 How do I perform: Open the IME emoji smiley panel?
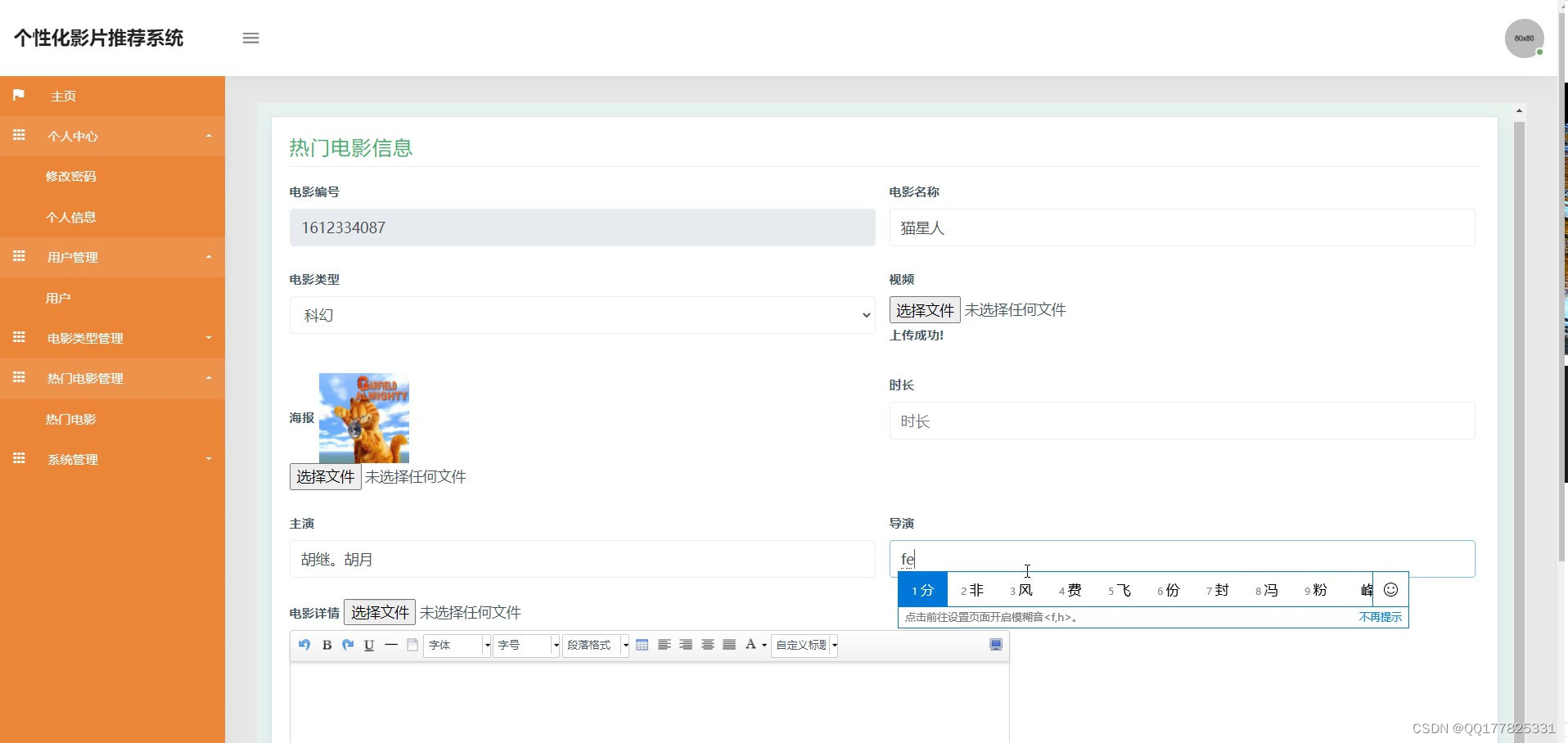click(1390, 590)
